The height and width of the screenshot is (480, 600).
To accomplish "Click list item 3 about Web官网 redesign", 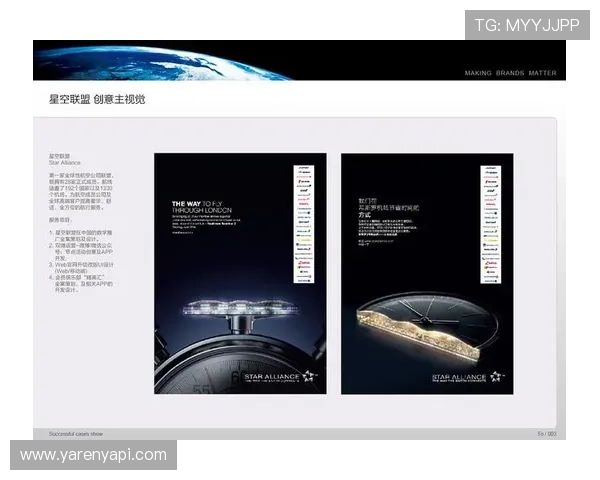I will (81, 268).
